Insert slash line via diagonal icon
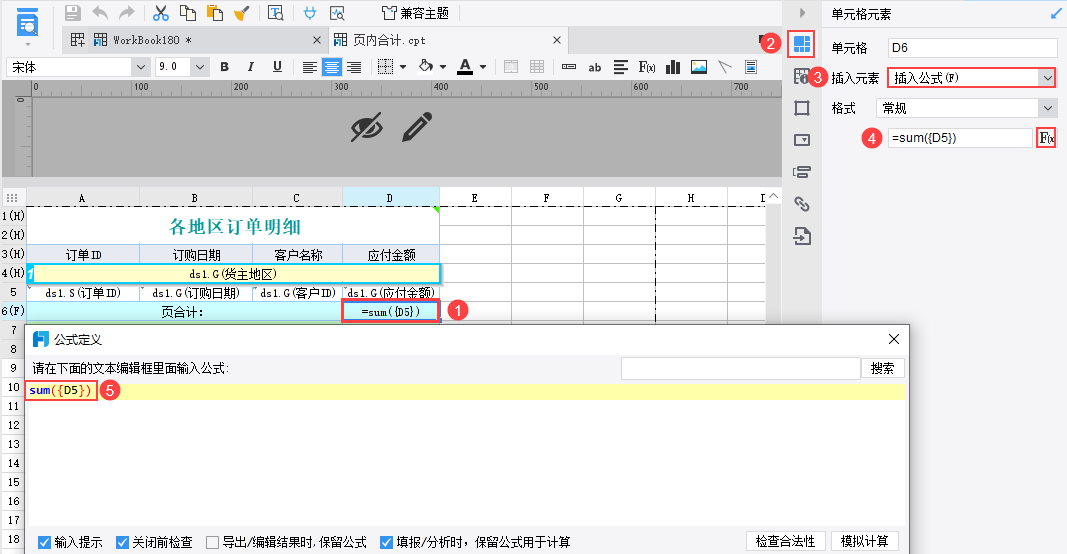 pos(725,67)
